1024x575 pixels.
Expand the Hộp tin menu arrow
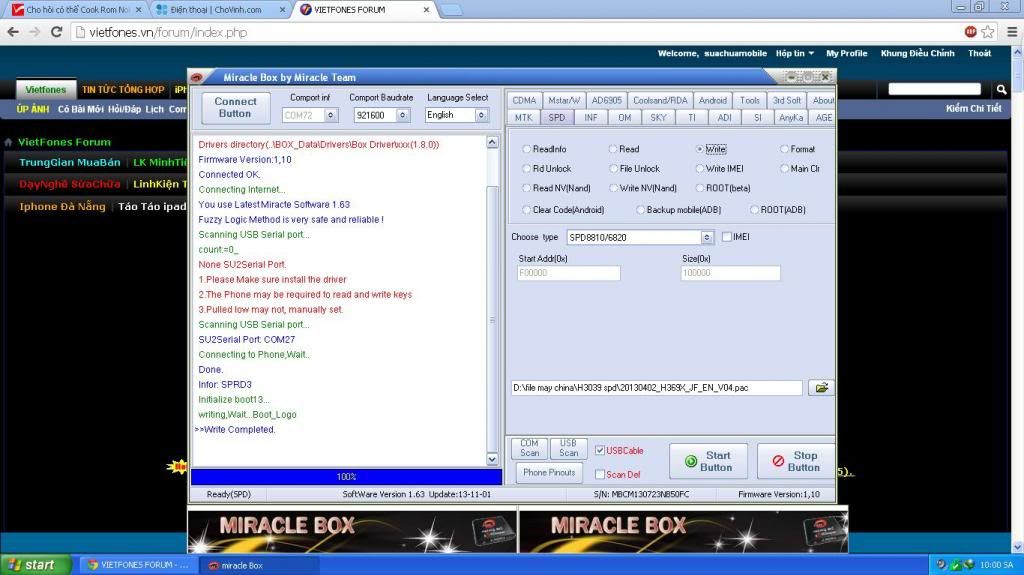point(811,54)
